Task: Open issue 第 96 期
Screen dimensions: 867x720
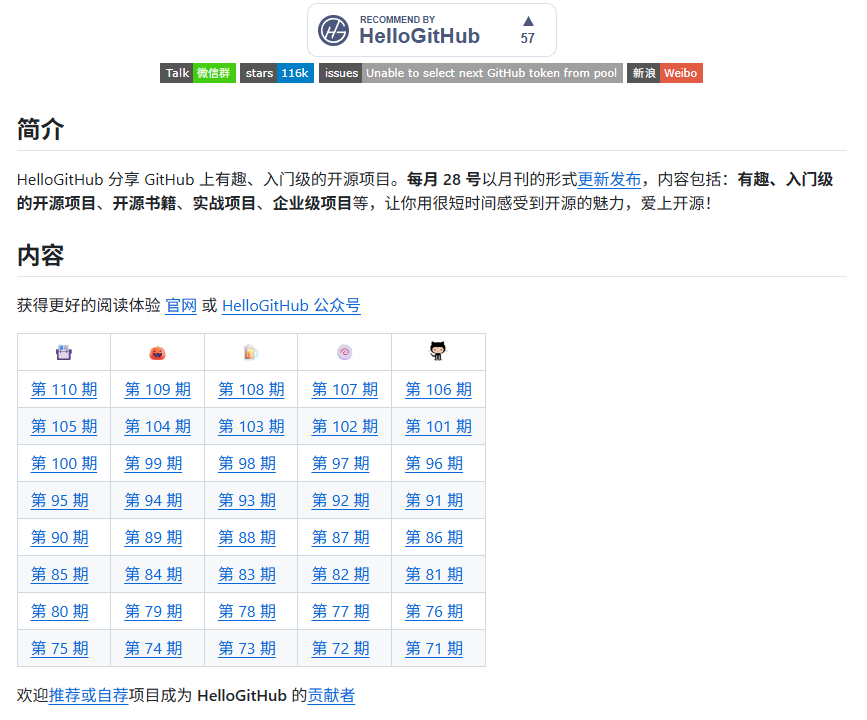Action: [x=434, y=463]
